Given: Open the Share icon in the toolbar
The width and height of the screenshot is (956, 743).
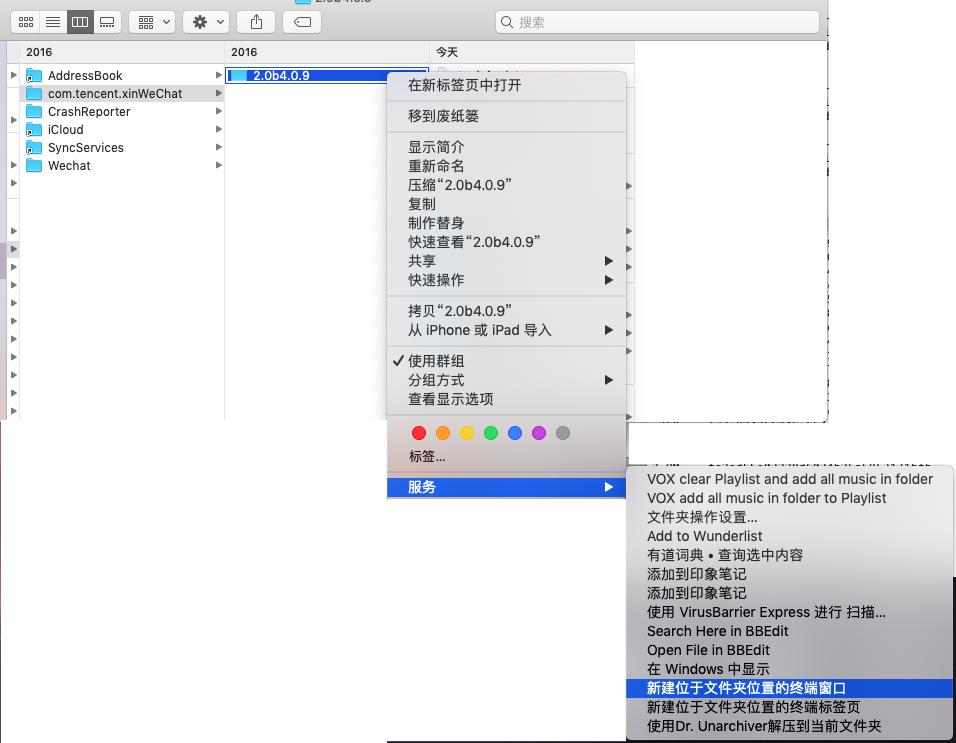Looking at the screenshot, I should 256,21.
